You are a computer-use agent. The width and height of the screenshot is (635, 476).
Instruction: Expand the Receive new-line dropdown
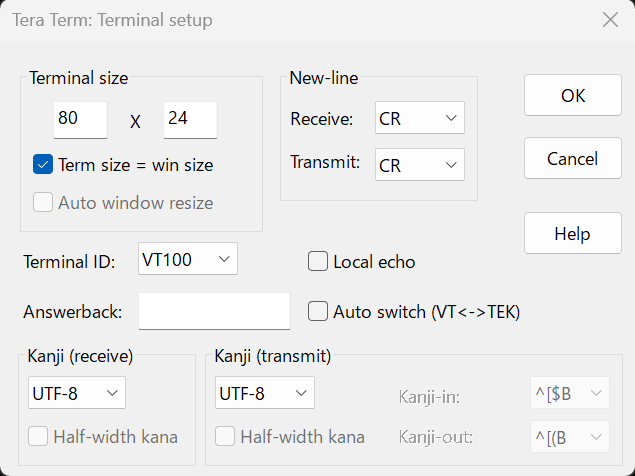[420, 120]
